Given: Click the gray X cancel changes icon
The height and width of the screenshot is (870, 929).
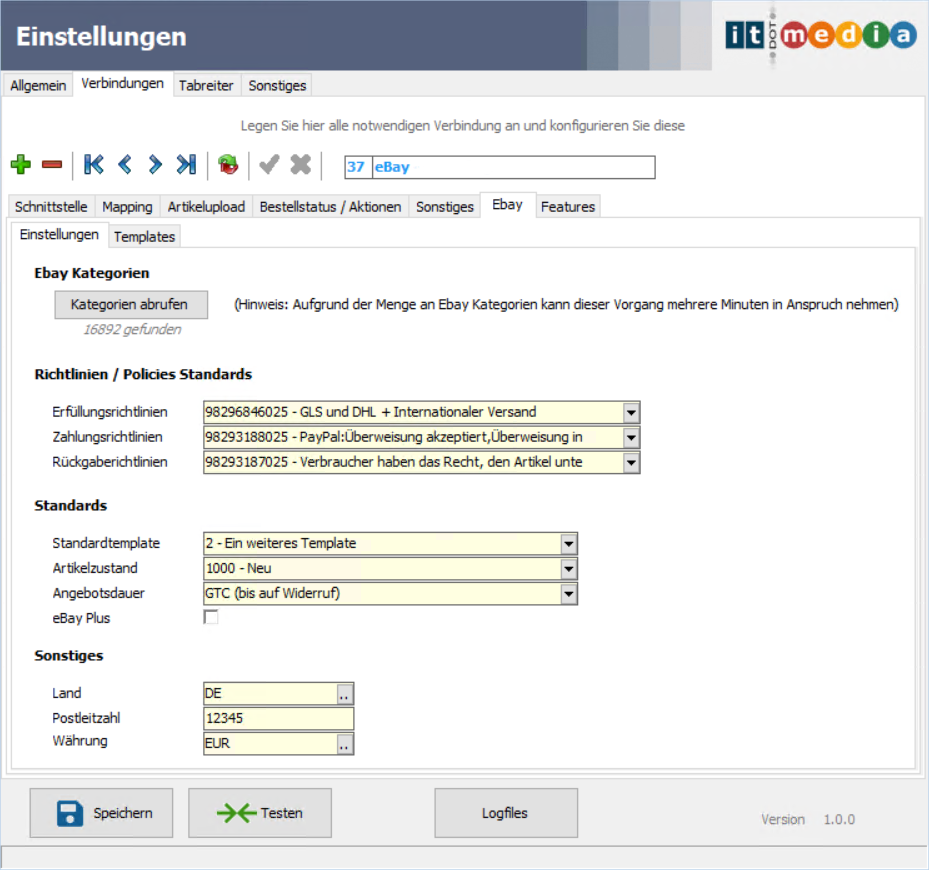Looking at the screenshot, I should click(x=300, y=165).
